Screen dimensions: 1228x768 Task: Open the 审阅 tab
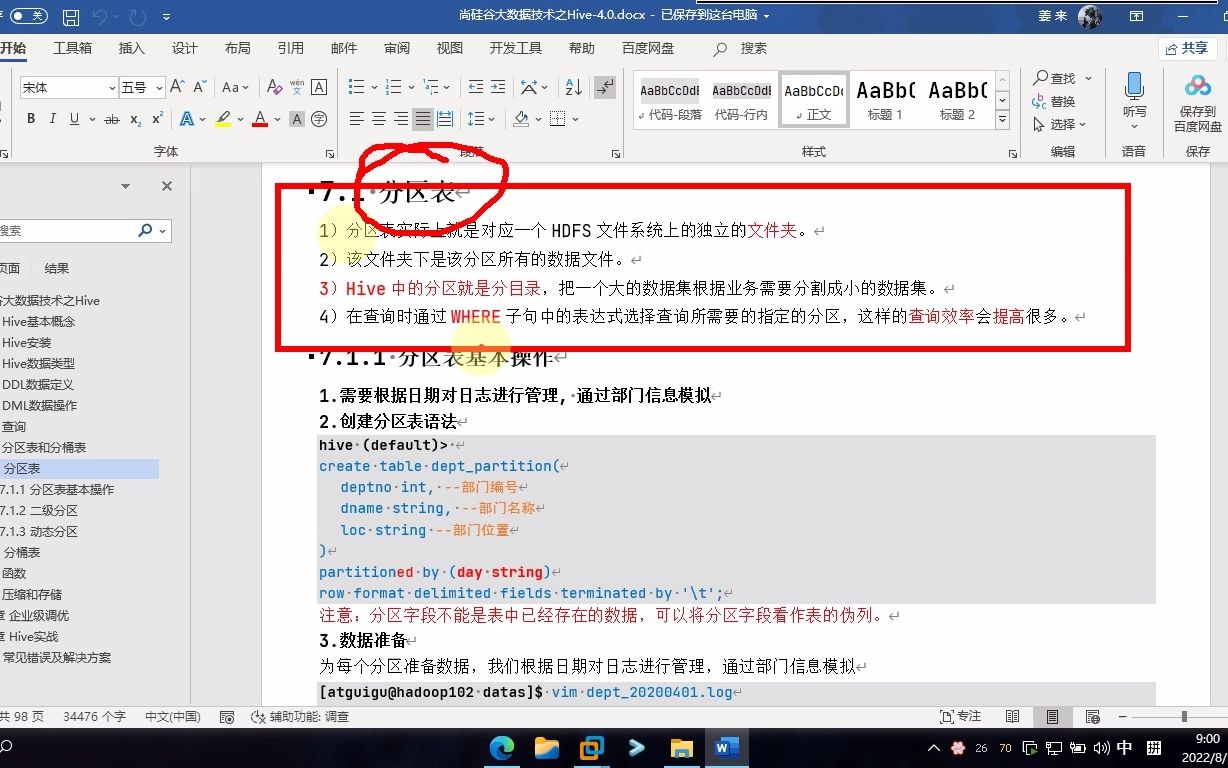tap(396, 48)
